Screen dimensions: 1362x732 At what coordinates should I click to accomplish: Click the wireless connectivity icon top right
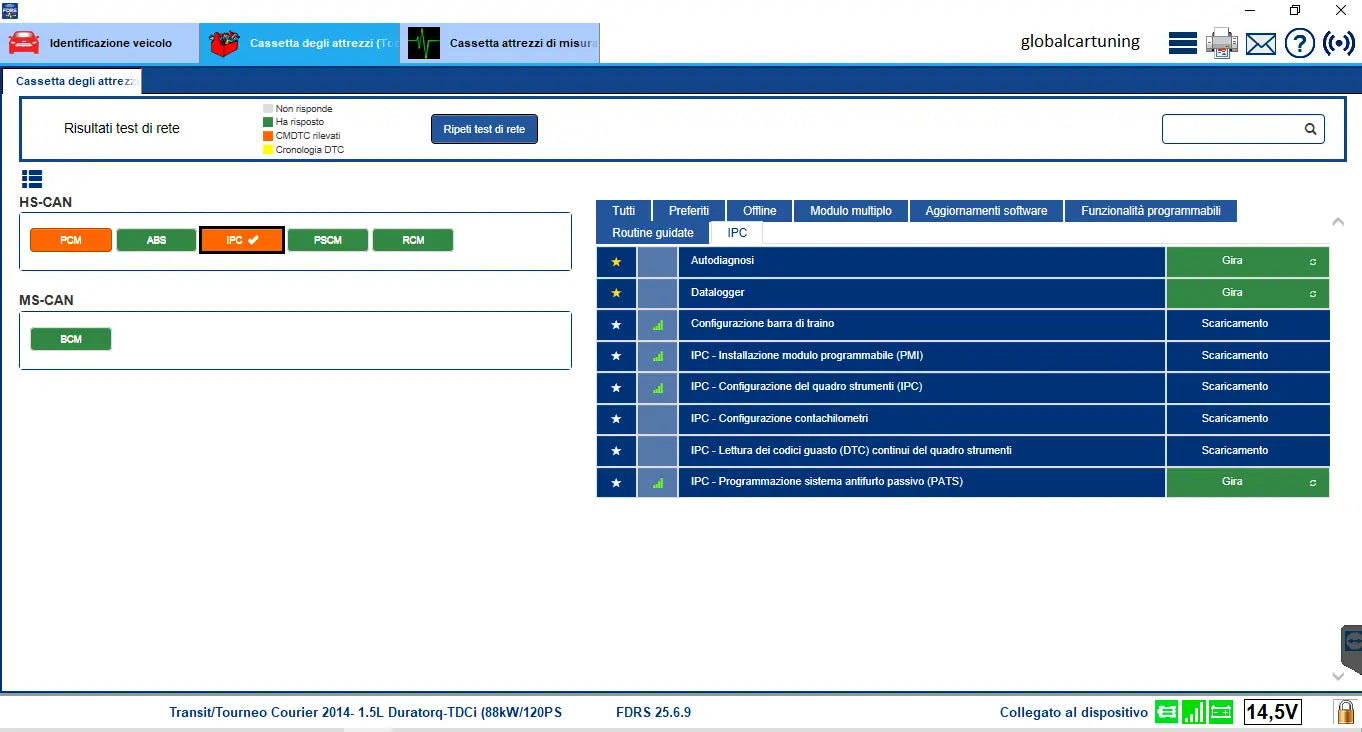[1339, 43]
